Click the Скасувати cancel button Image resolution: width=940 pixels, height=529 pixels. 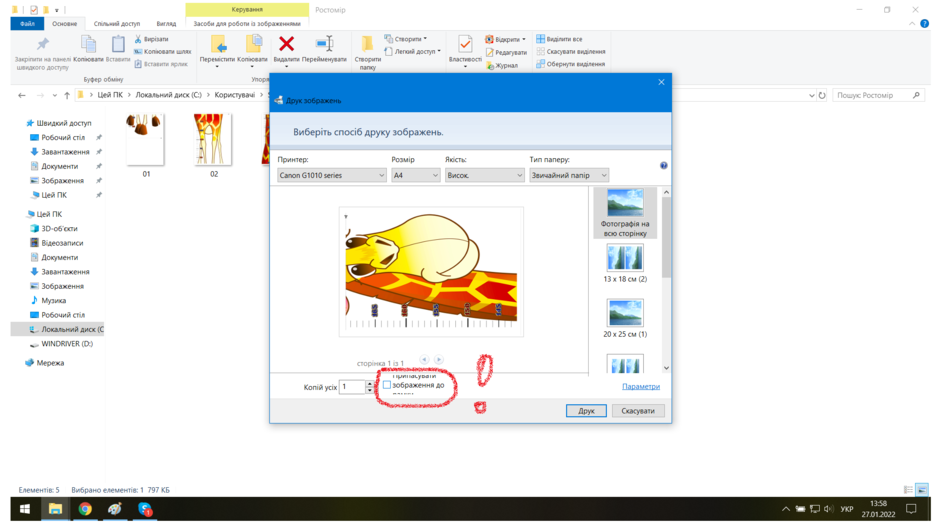coord(638,411)
